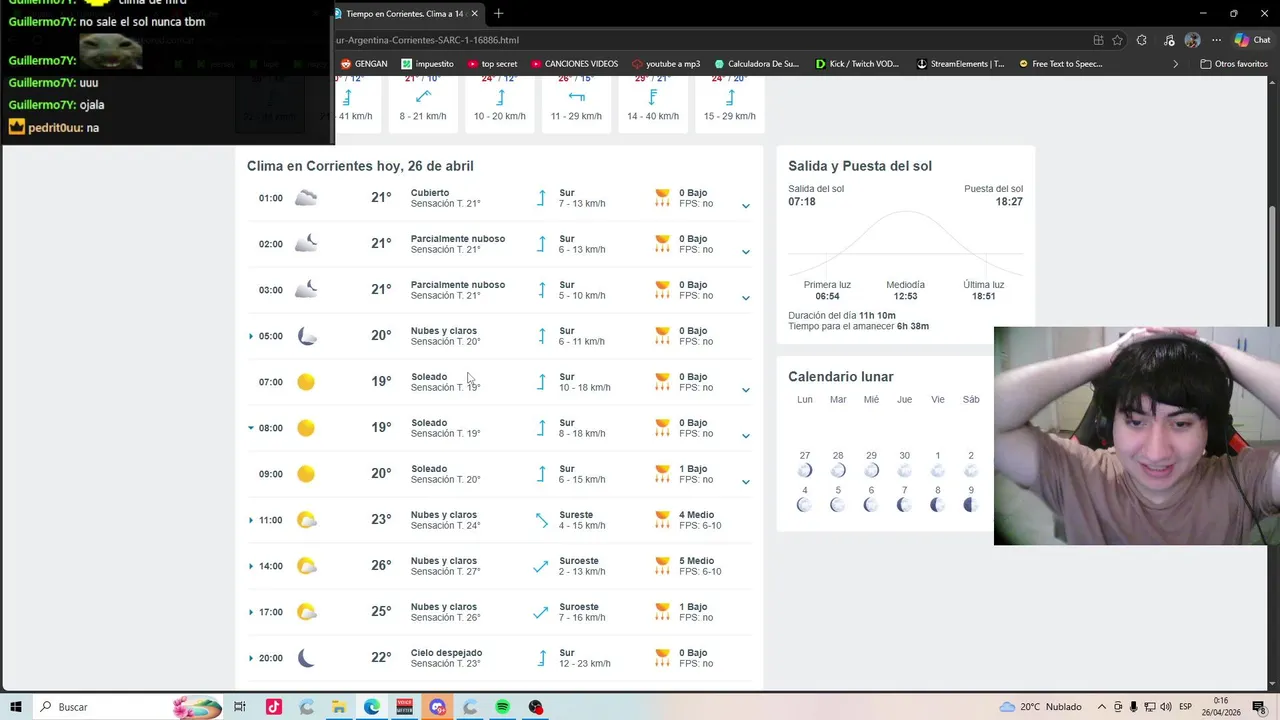Image resolution: width=1280 pixels, height=720 pixels.
Task: Collapse the 08:00 row triangle
Action: [x=251, y=428]
